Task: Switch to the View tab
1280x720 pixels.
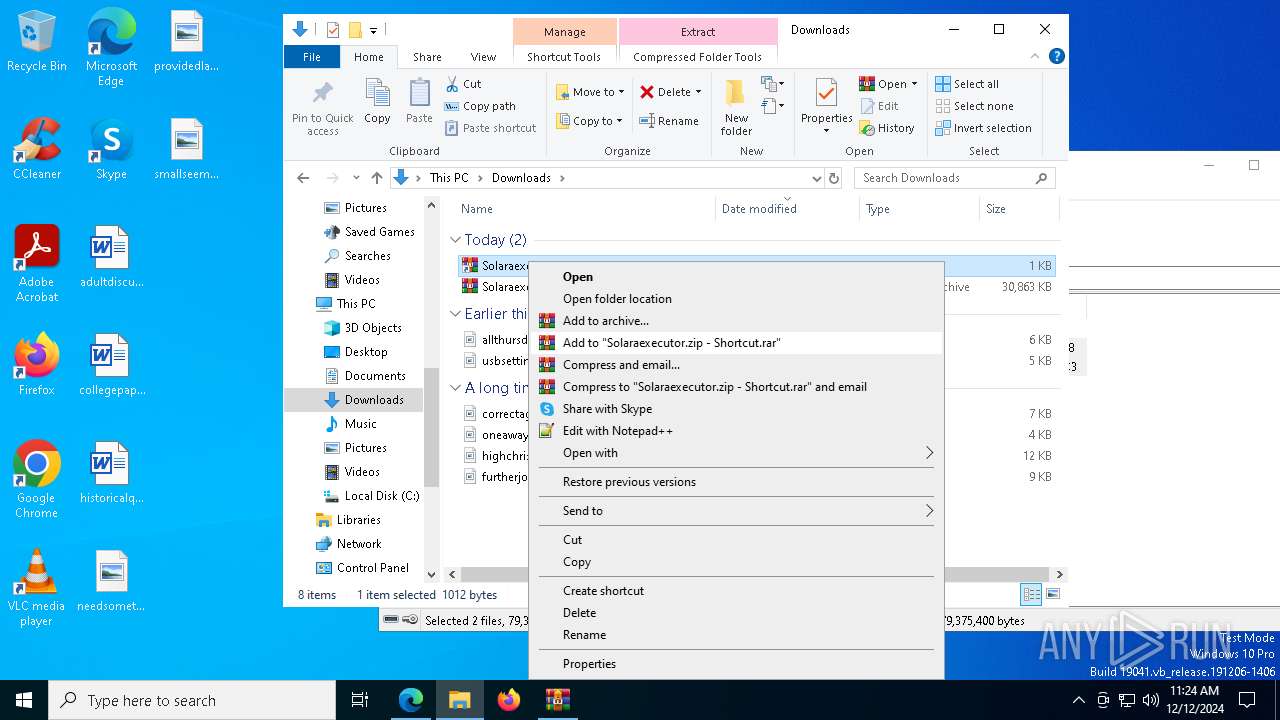Action: 483,57
